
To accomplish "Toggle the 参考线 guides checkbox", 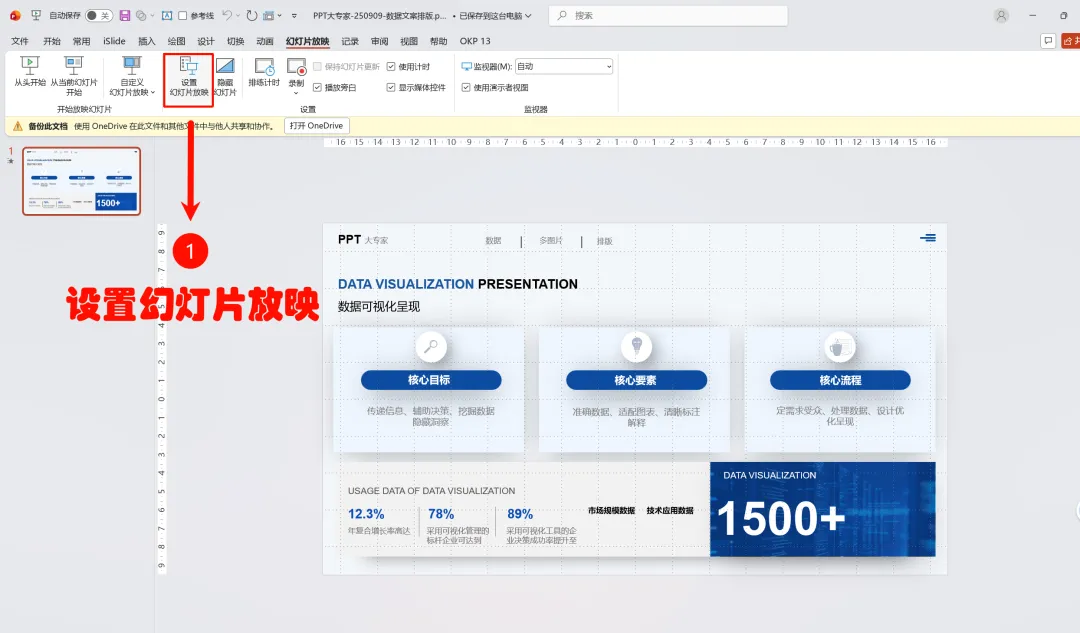I will tap(183, 15).
